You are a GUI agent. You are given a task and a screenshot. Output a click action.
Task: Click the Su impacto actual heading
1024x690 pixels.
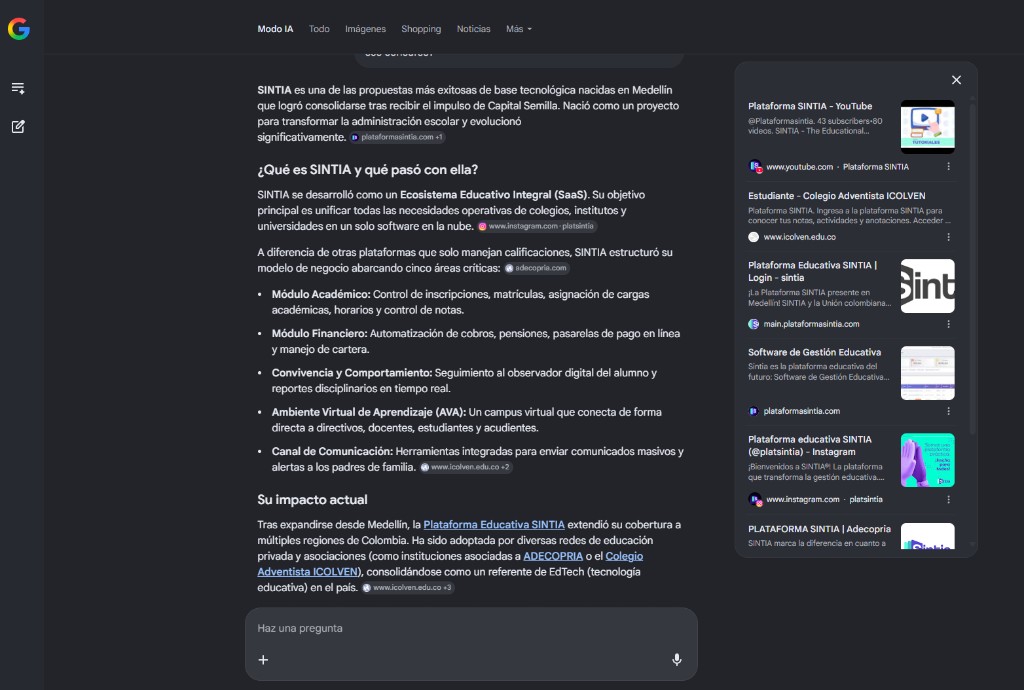pyautogui.click(x=312, y=499)
